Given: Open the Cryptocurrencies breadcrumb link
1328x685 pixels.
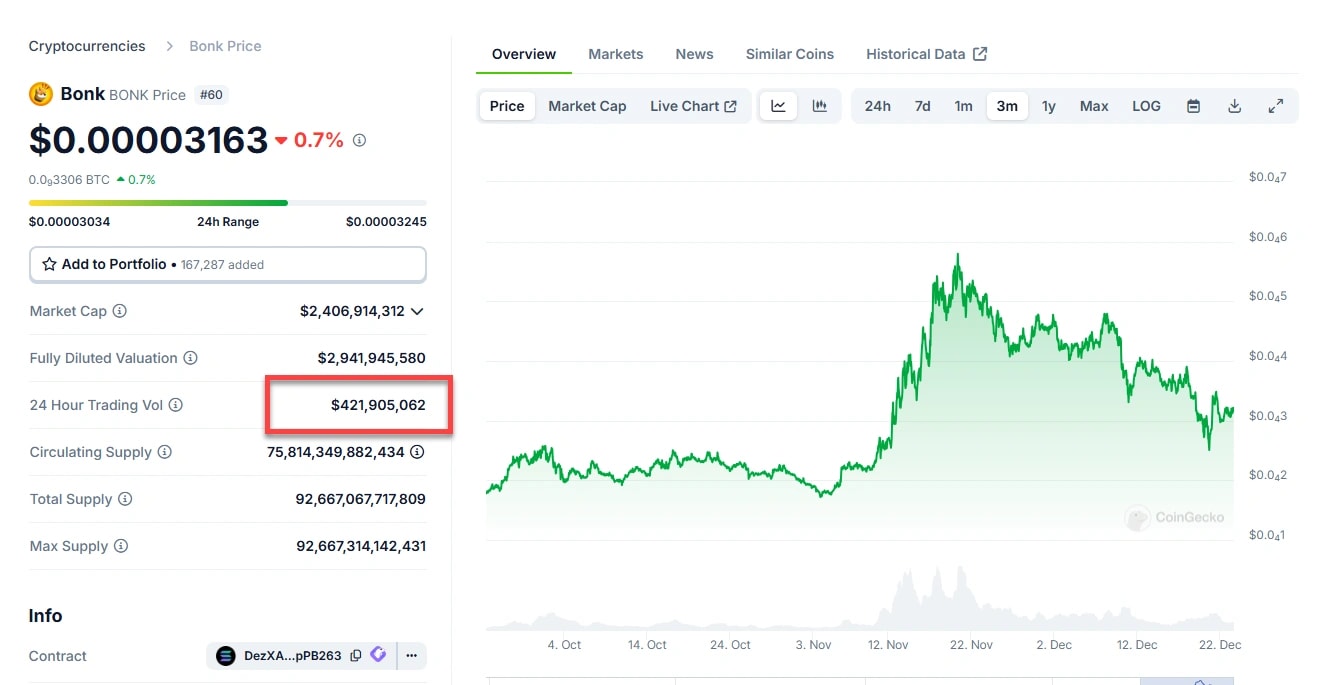Looking at the screenshot, I should point(87,46).
